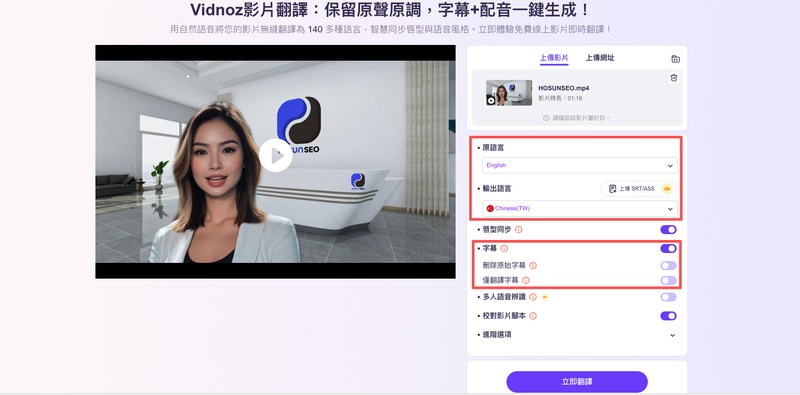
Task: Click the play icon on the uploaded video thumbnail
Action: pyautogui.click(x=491, y=101)
